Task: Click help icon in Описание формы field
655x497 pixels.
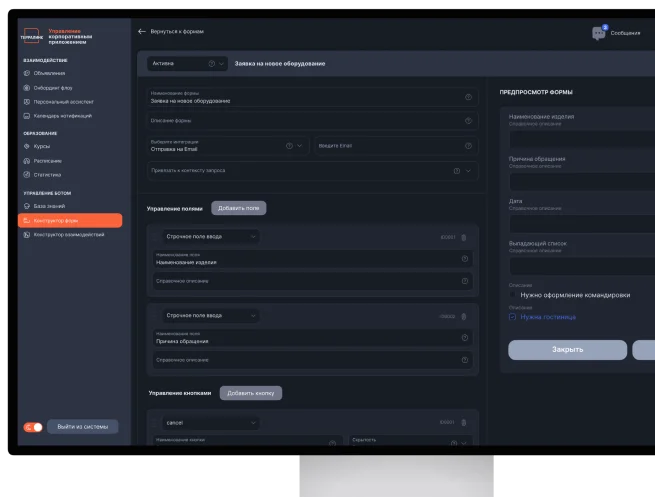Action: tap(468, 121)
